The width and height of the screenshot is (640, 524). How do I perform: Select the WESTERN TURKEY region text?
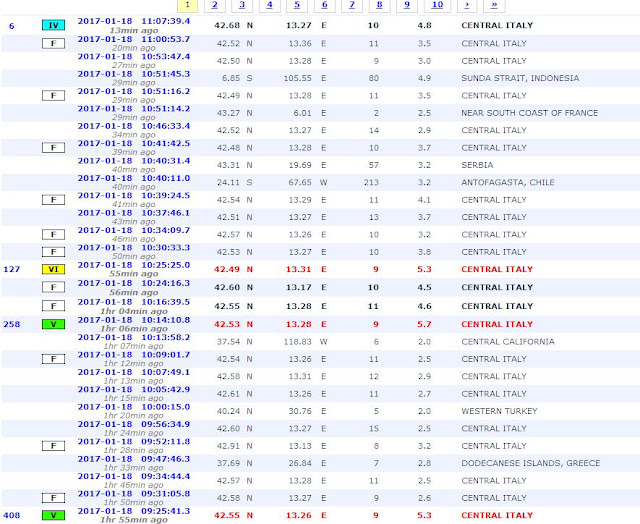[499, 411]
